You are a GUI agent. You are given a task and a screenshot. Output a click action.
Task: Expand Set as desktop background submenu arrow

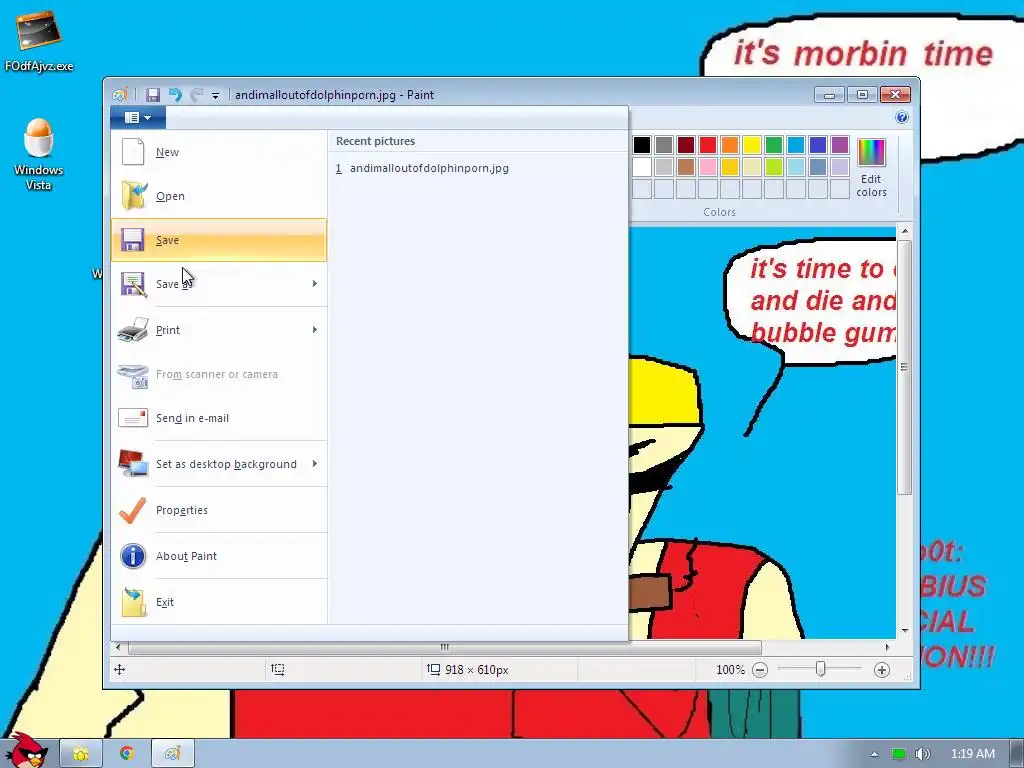pos(315,464)
